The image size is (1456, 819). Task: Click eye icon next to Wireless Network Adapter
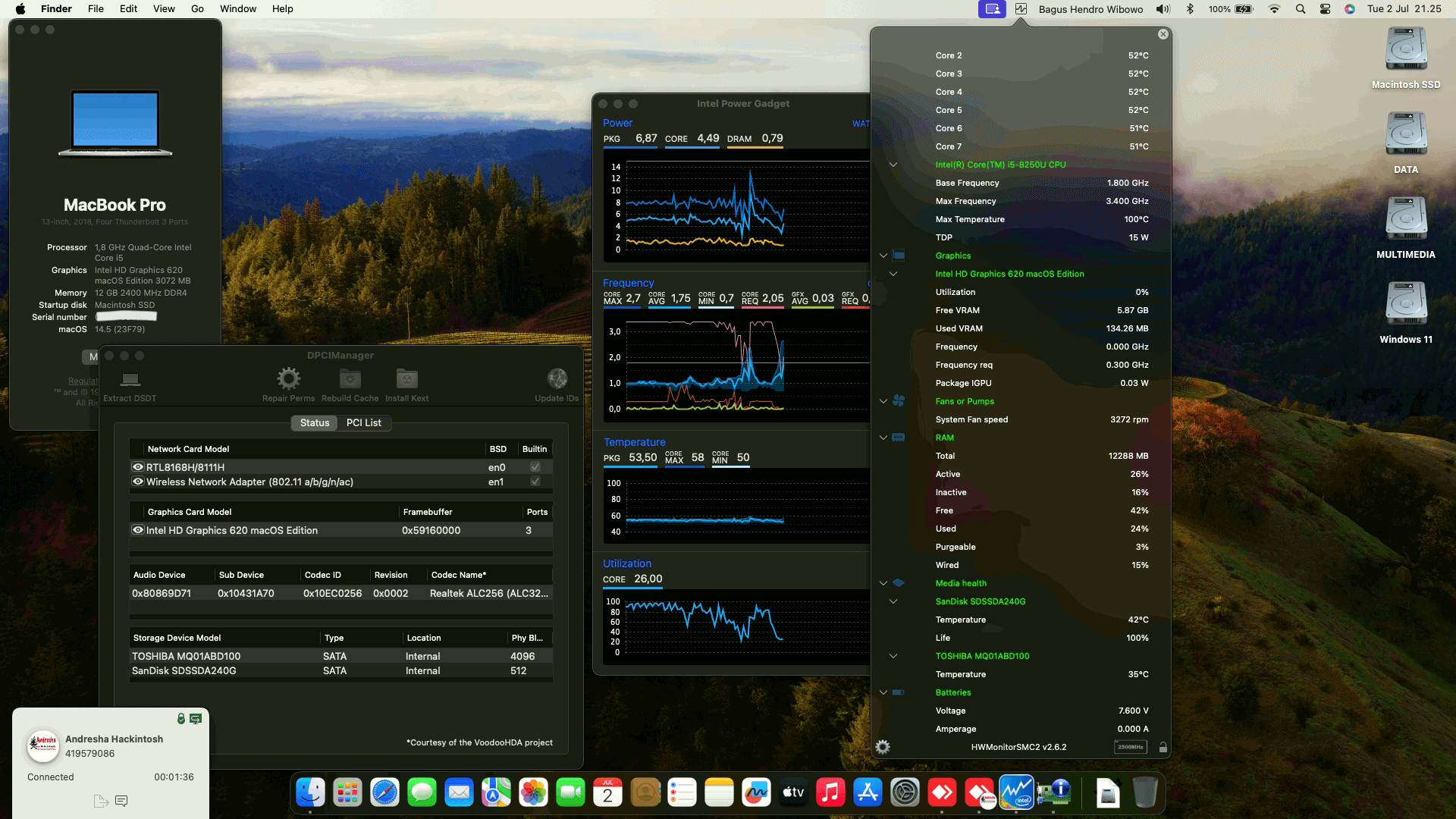coord(138,482)
